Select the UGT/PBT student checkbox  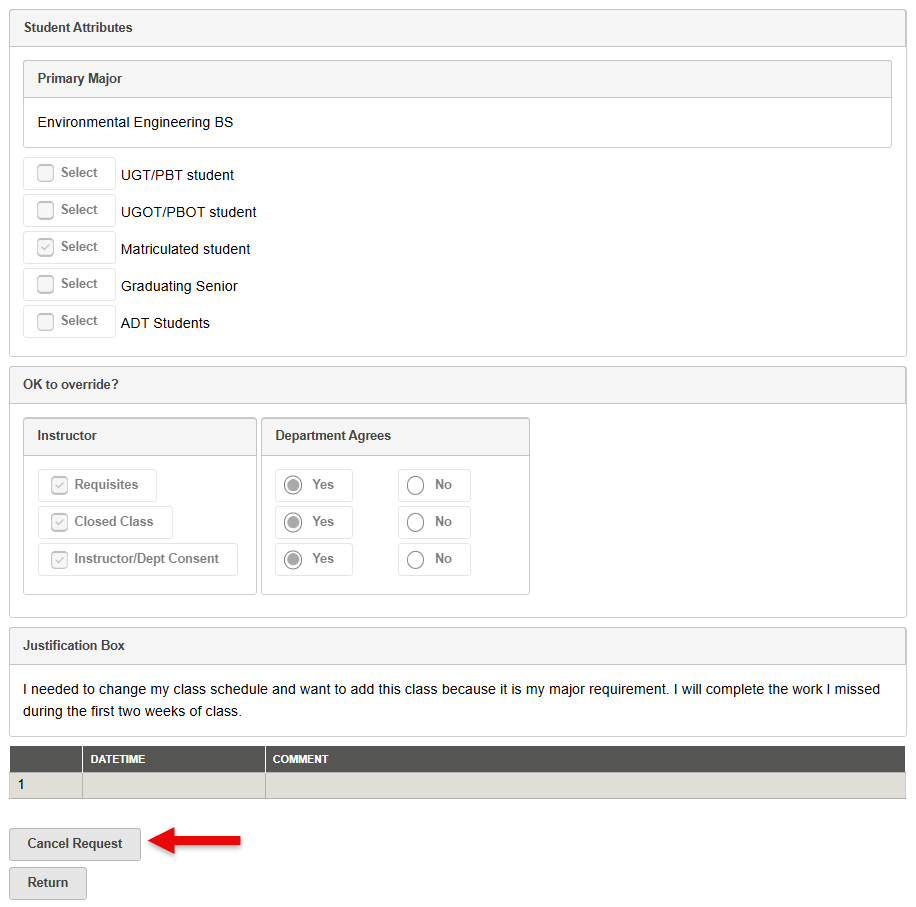pos(45,172)
